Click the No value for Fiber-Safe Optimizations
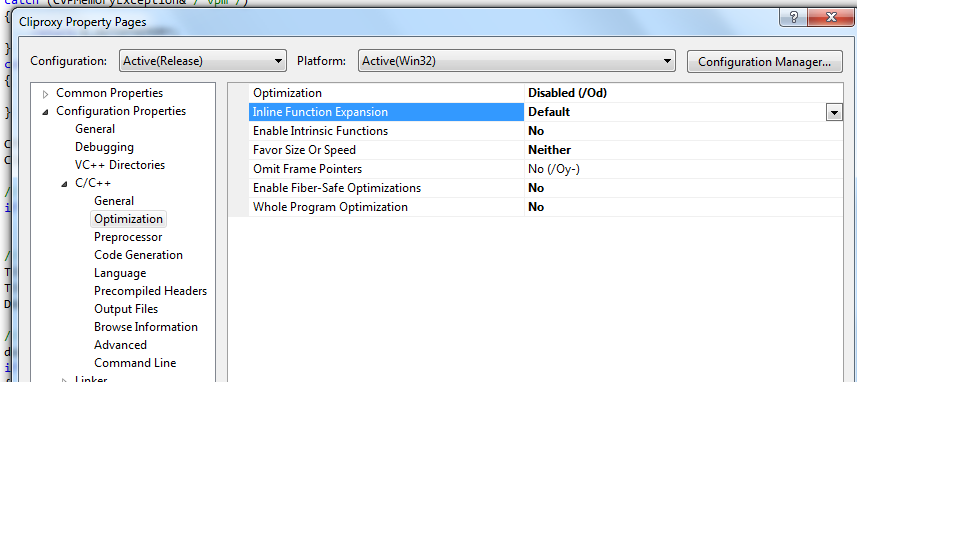 [536, 188]
